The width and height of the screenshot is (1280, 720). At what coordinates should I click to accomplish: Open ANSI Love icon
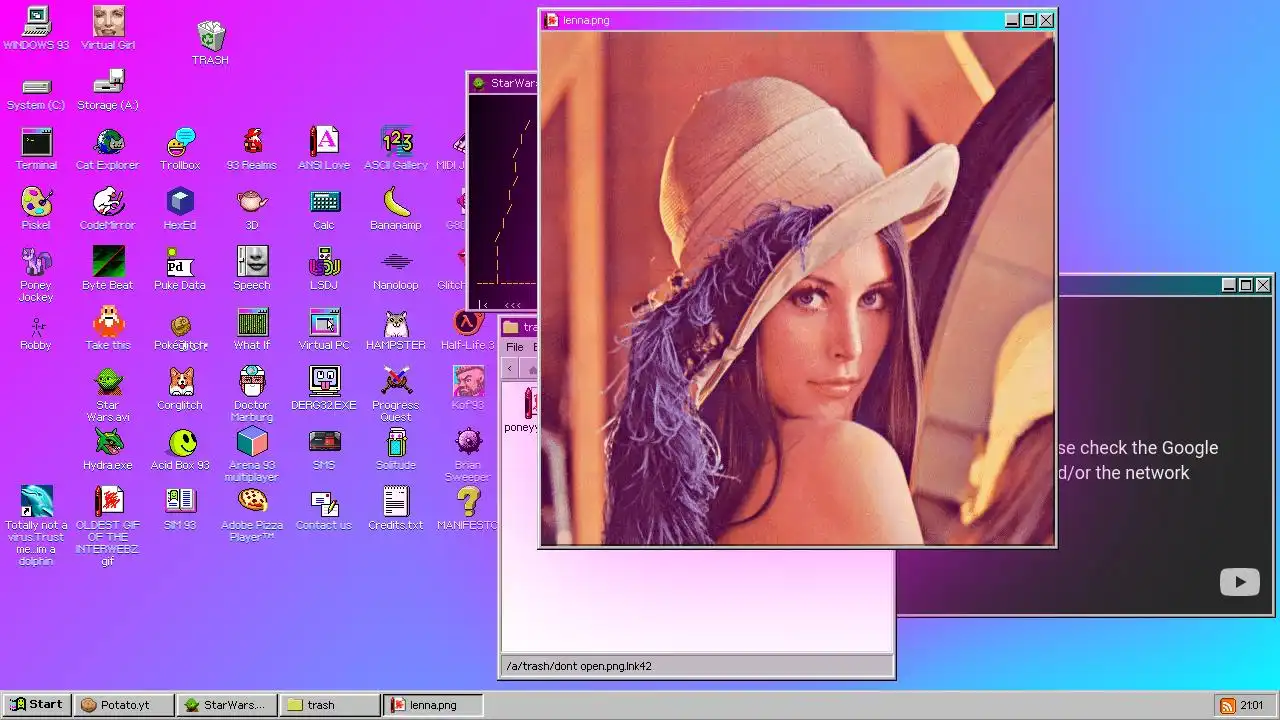pyautogui.click(x=324, y=148)
